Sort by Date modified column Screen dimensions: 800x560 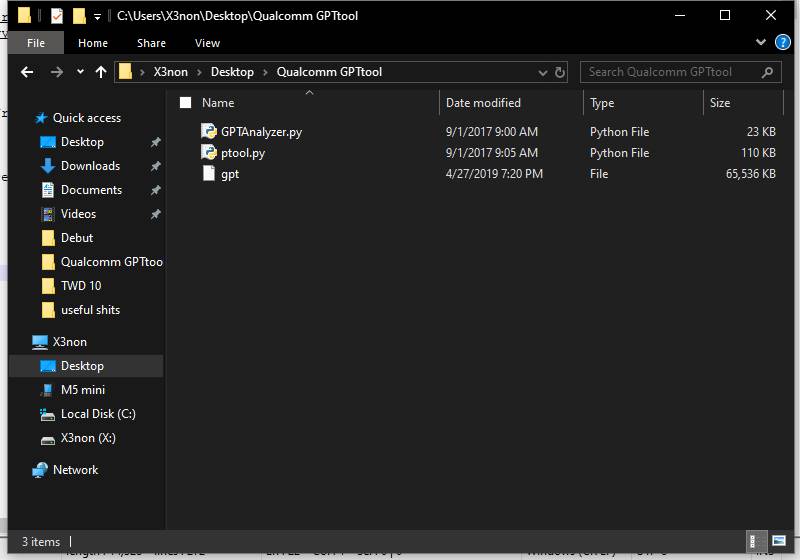(x=483, y=103)
